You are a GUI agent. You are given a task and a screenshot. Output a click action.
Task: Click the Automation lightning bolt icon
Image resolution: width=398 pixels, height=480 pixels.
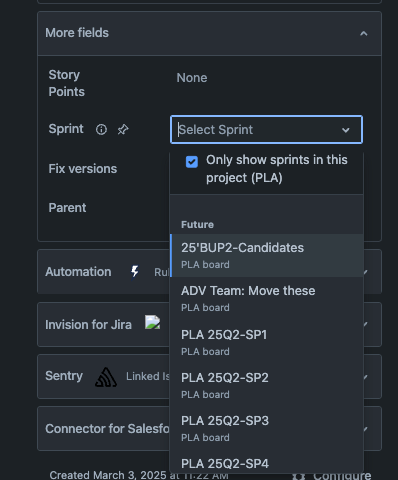pyautogui.click(x=135, y=272)
